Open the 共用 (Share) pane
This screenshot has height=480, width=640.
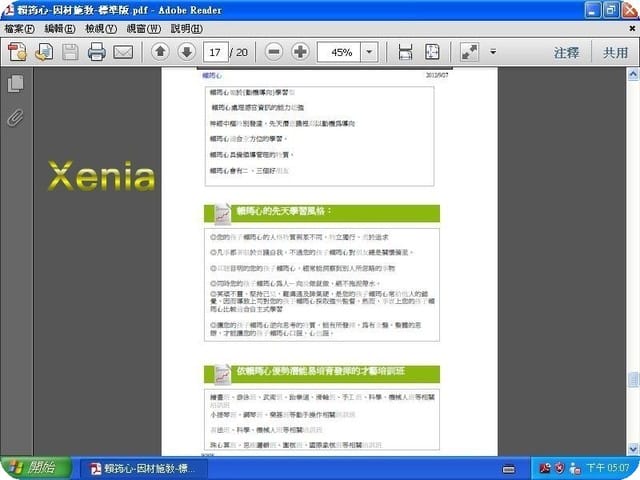pos(615,52)
